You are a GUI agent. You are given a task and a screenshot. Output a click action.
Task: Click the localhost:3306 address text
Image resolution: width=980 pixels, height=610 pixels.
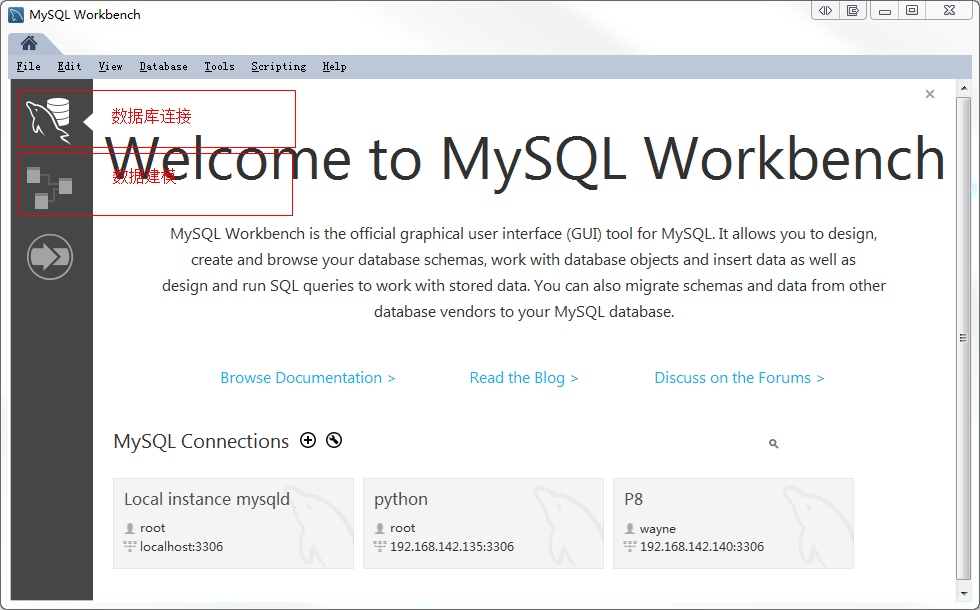(x=181, y=547)
